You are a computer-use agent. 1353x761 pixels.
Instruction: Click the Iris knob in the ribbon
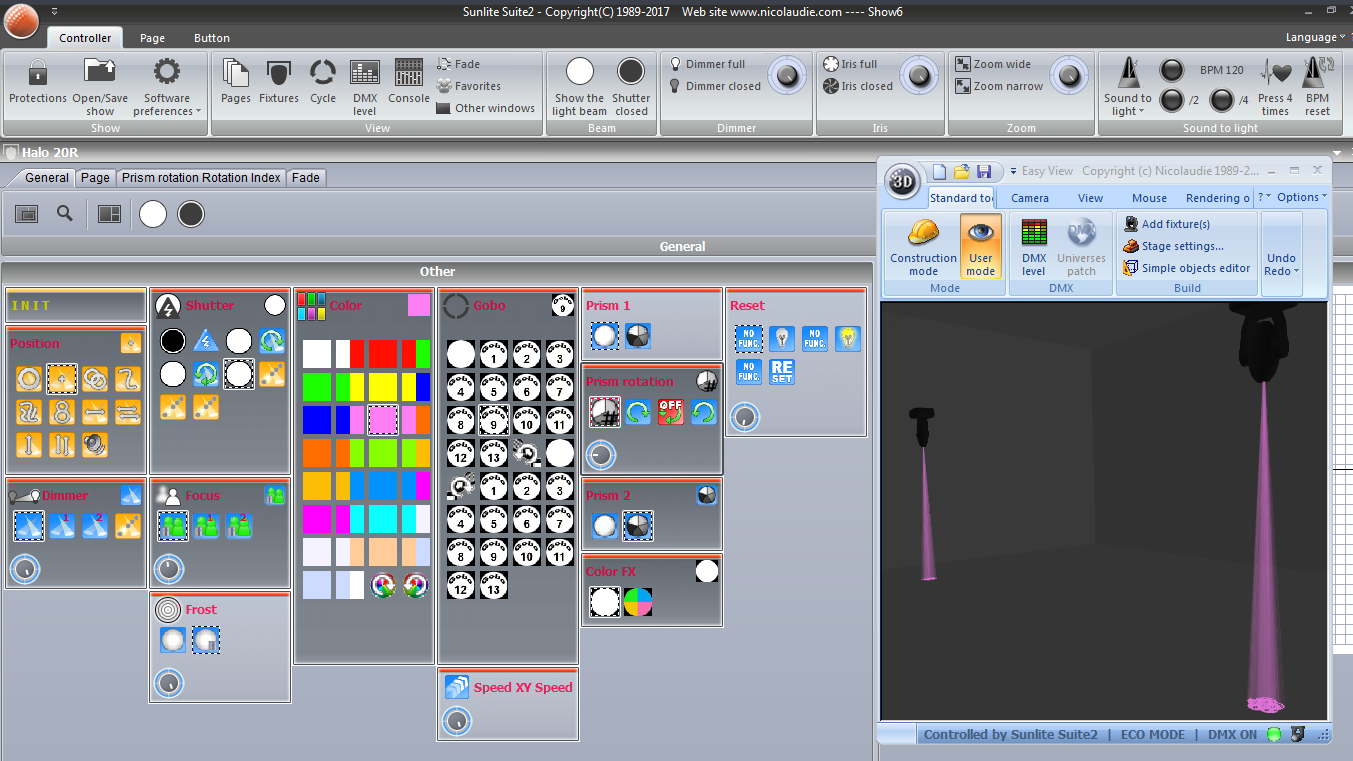pyautogui.click(x=919, y=75)
